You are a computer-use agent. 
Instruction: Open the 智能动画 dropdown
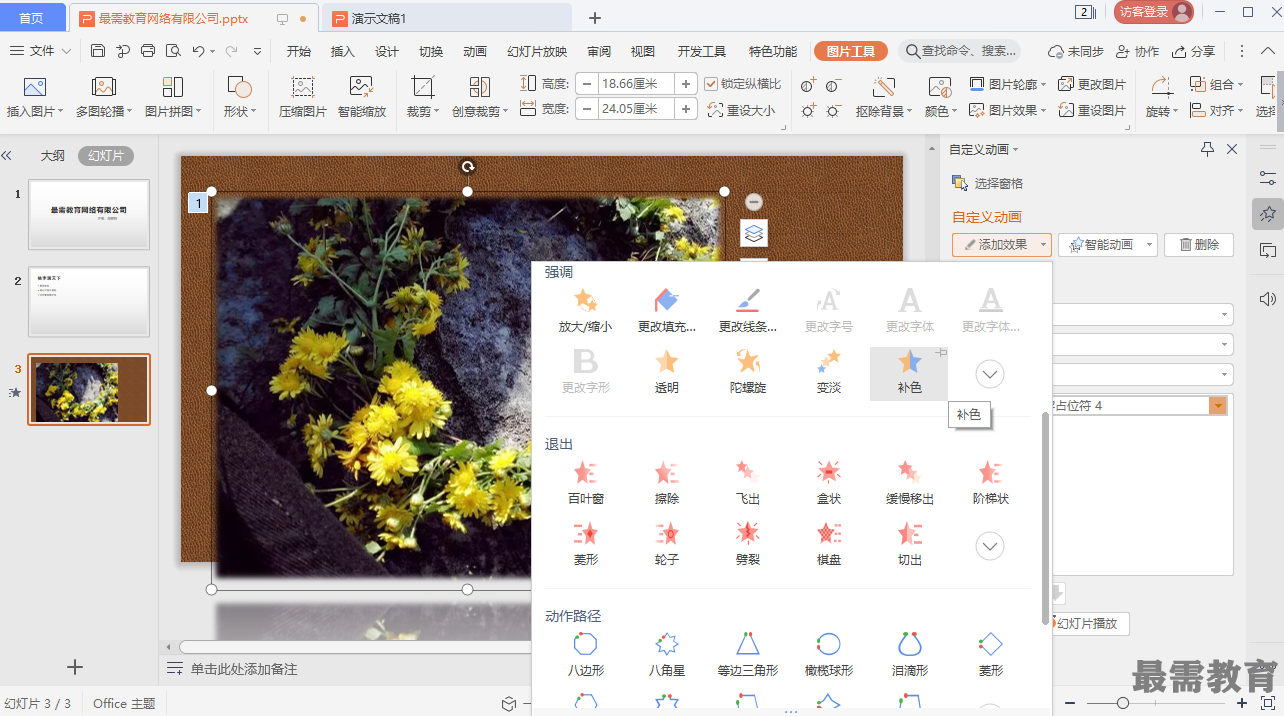(x=1107, y=244)
